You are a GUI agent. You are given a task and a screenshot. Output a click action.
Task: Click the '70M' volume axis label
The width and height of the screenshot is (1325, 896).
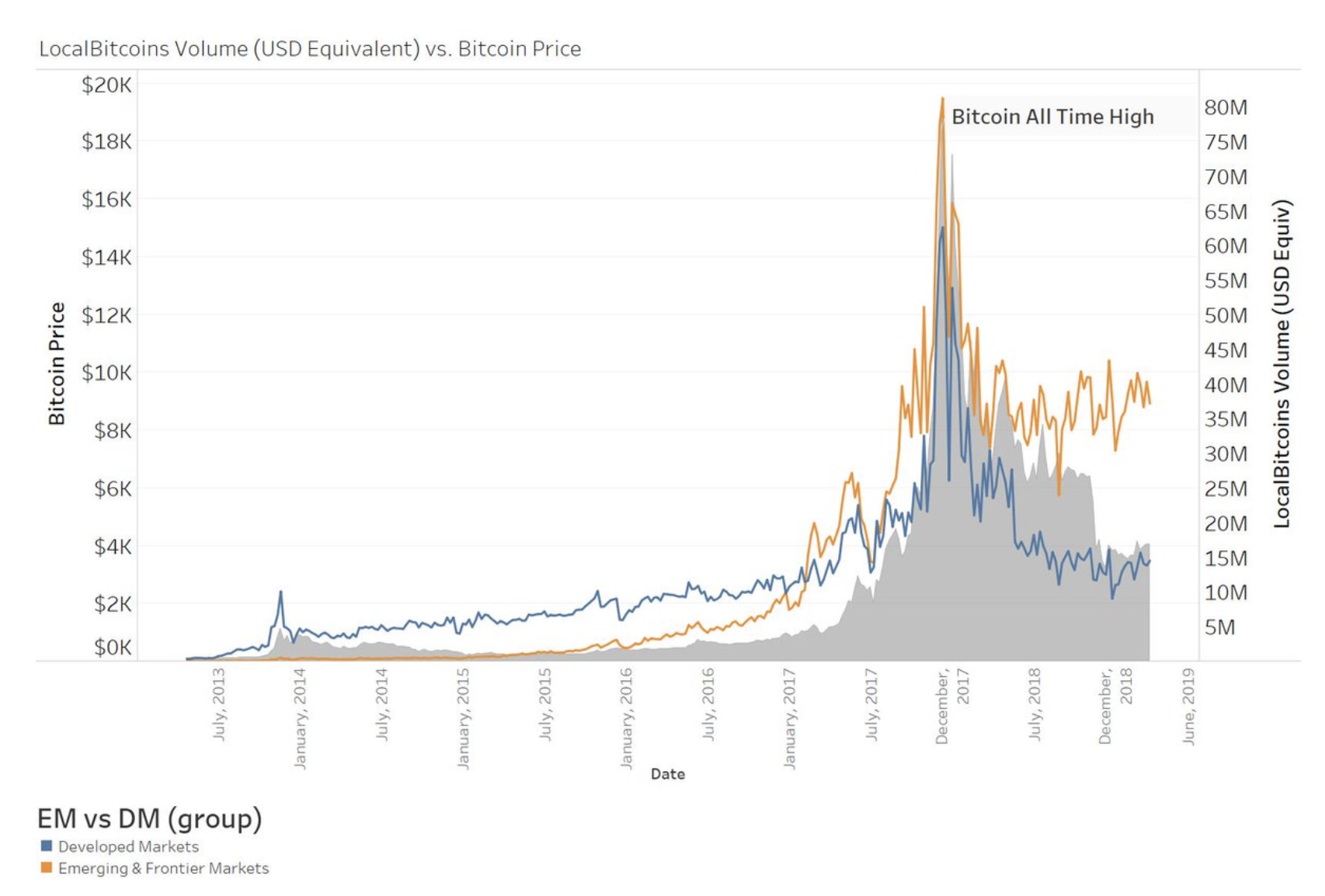point(1226,177)
